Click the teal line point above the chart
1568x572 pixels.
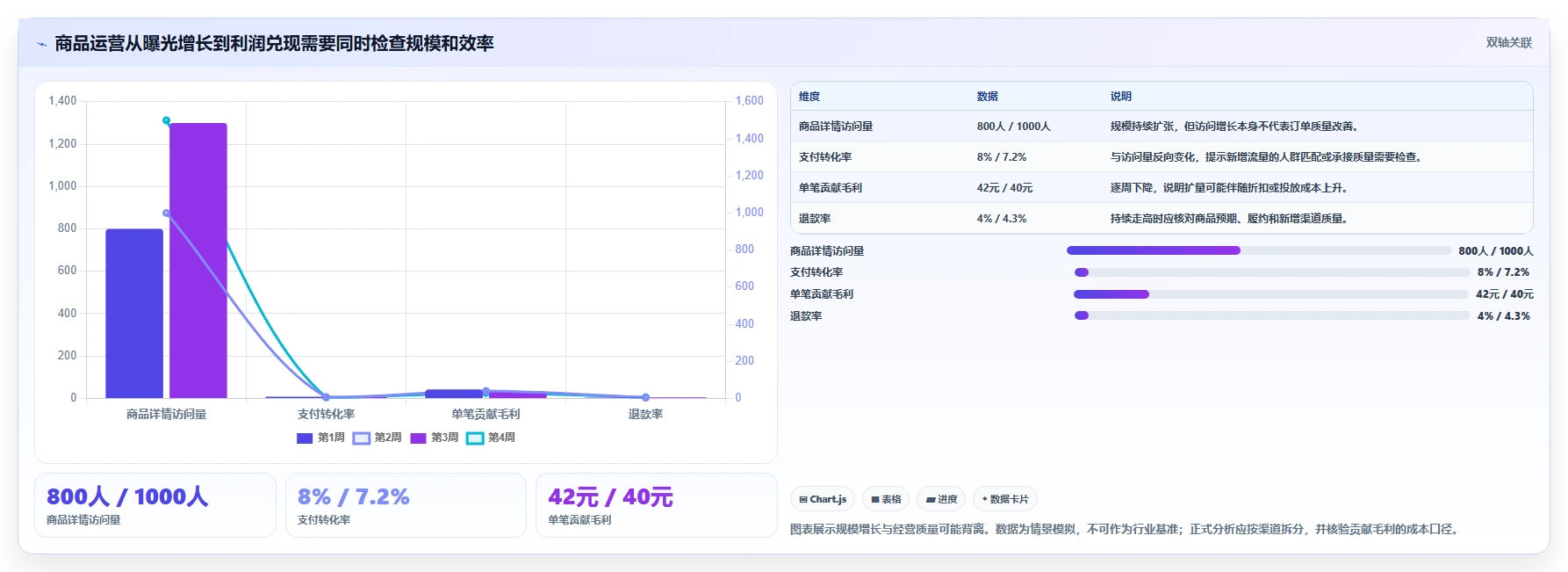point(166,120)
